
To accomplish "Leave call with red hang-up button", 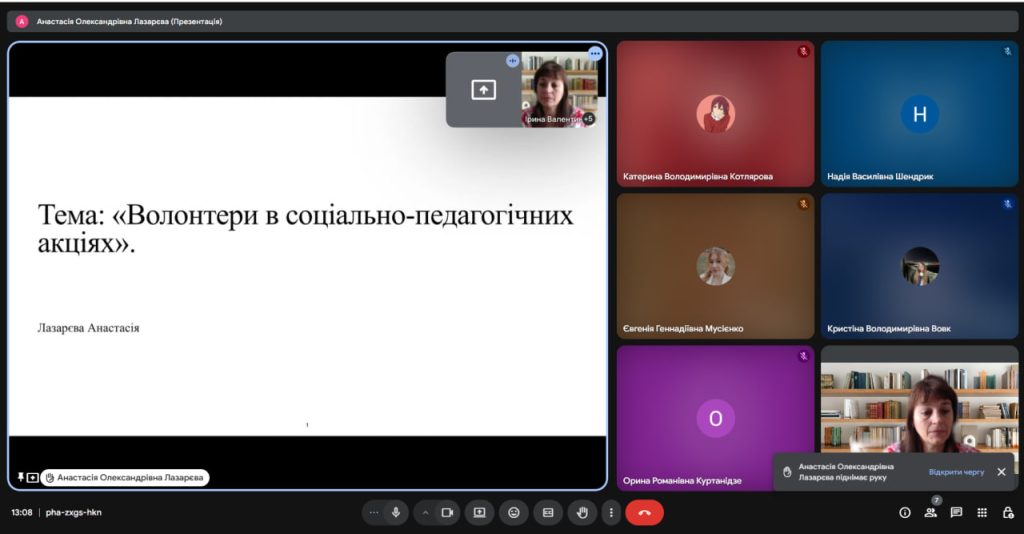I will tap(644, 512).
